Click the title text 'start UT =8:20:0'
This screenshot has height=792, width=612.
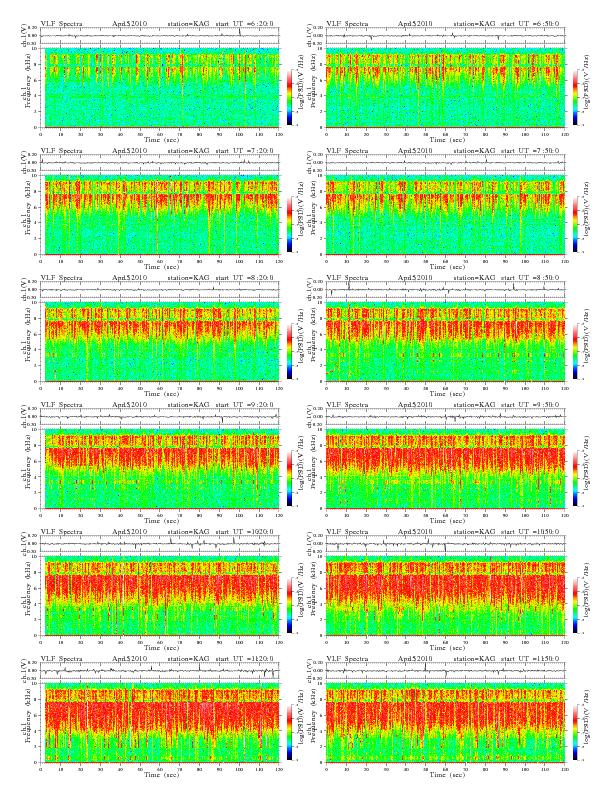[x=244, y=278]
